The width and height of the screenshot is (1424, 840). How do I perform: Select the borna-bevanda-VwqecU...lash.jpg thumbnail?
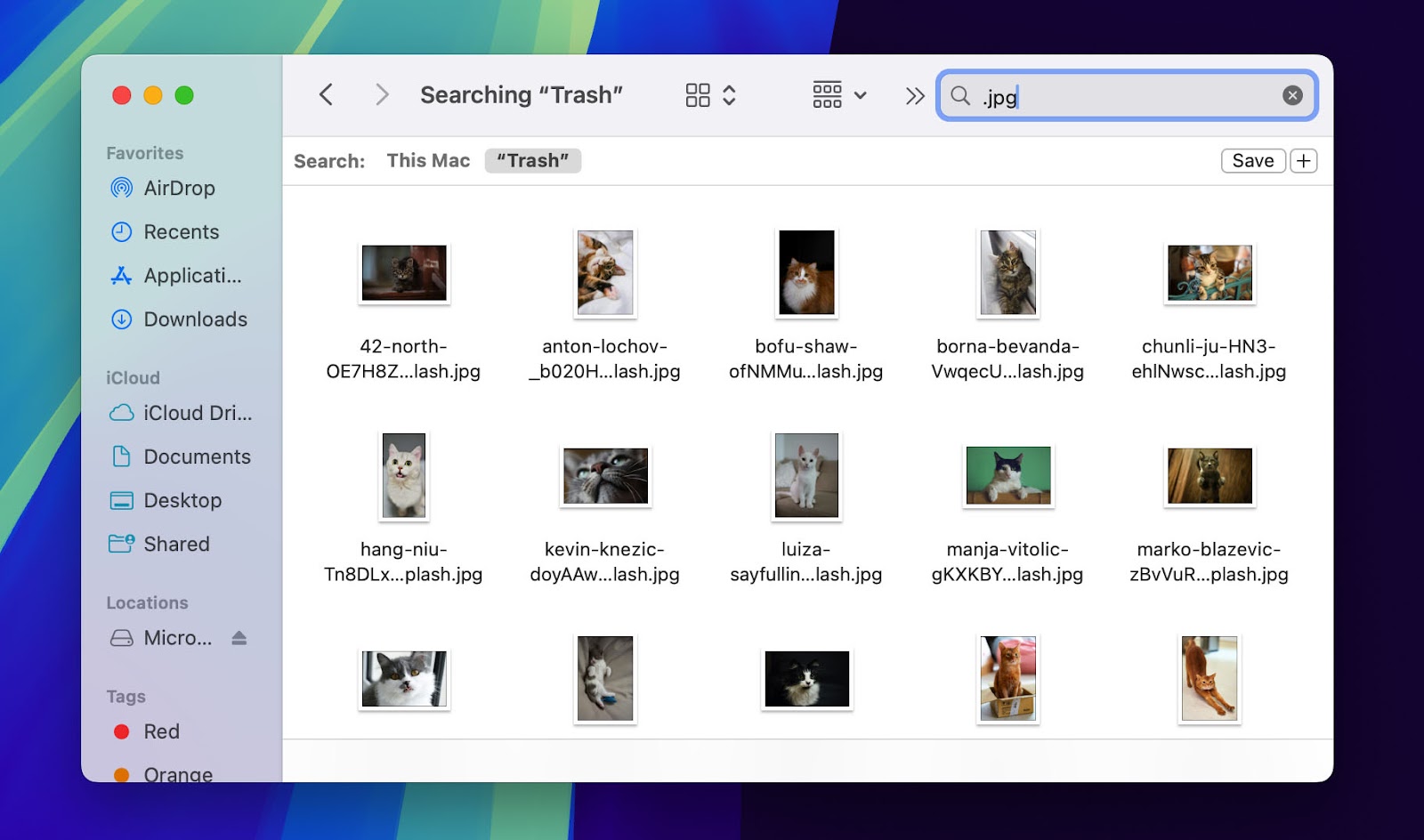tap(1008, 272)
